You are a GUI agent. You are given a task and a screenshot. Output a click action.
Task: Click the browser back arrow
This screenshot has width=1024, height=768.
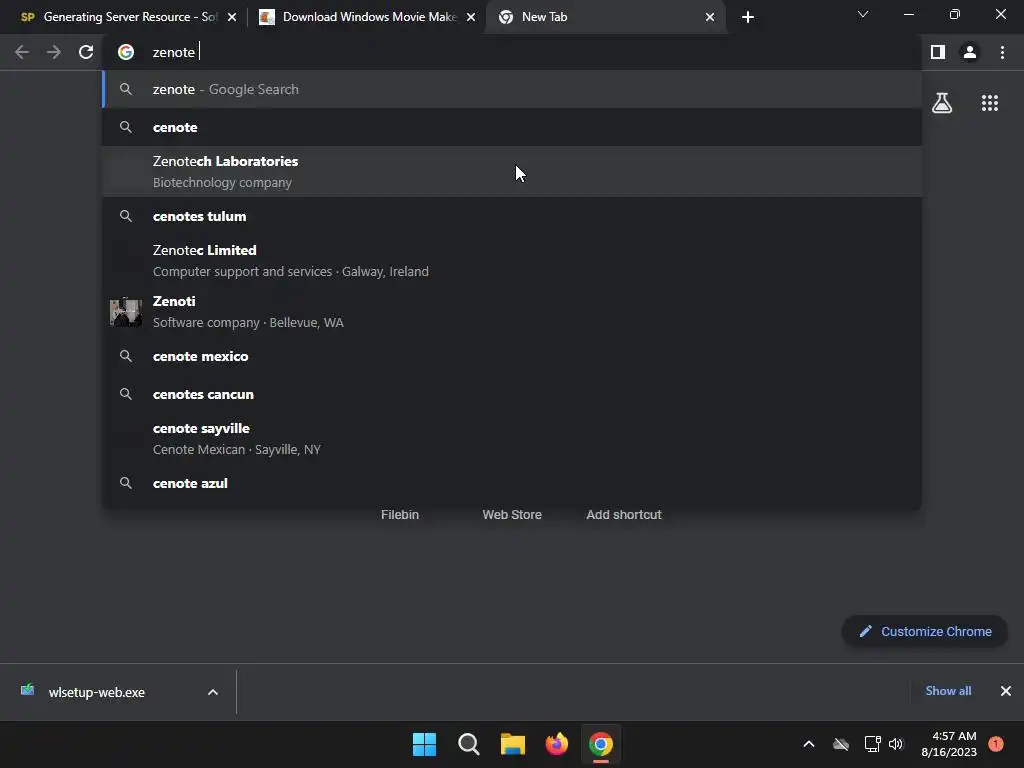click(x=22, y=52)
